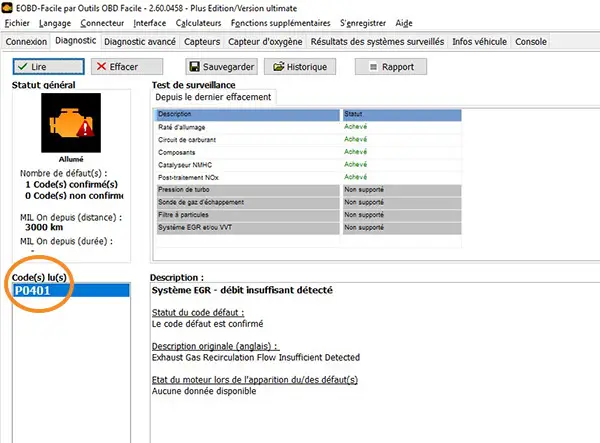Image resolution: width=600 pixels, height=443 pixels.
Task: Open the Infos véhicule tab
Action: click(479, 42)
